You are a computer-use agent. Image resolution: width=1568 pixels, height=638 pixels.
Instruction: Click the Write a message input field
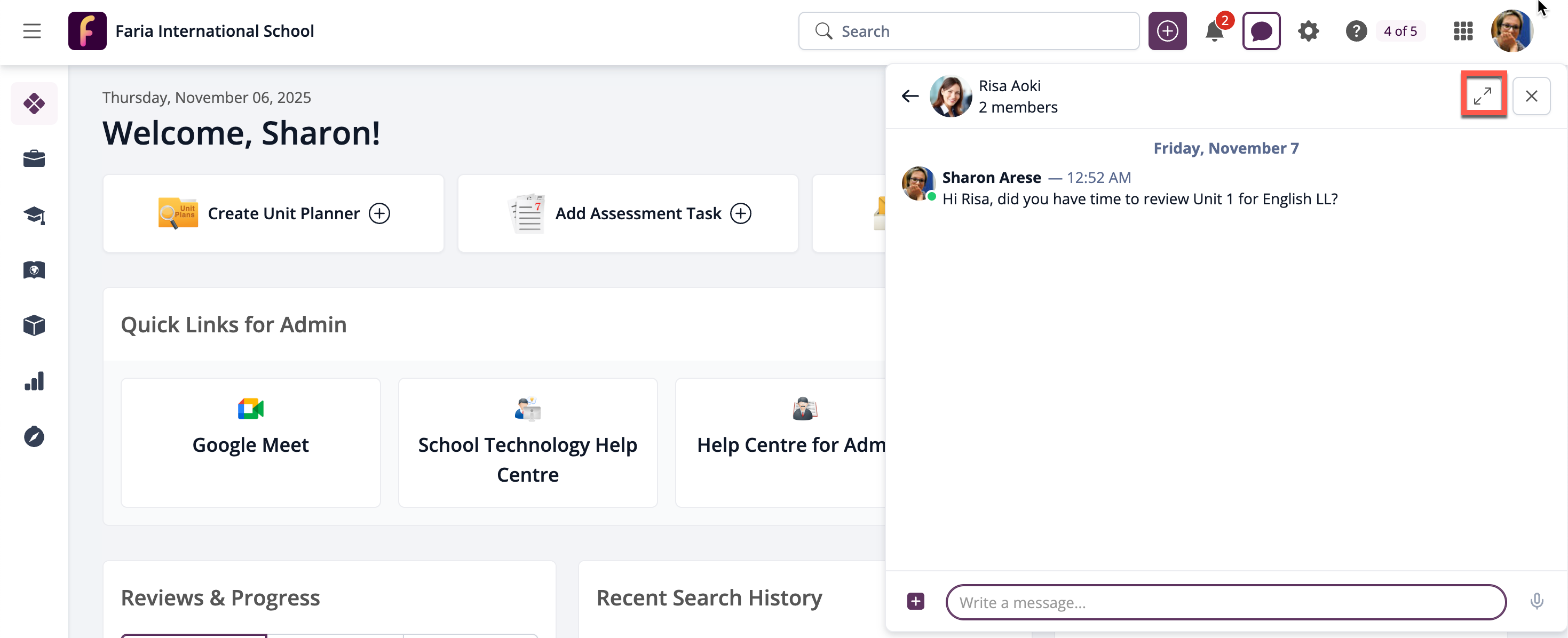1225,602
